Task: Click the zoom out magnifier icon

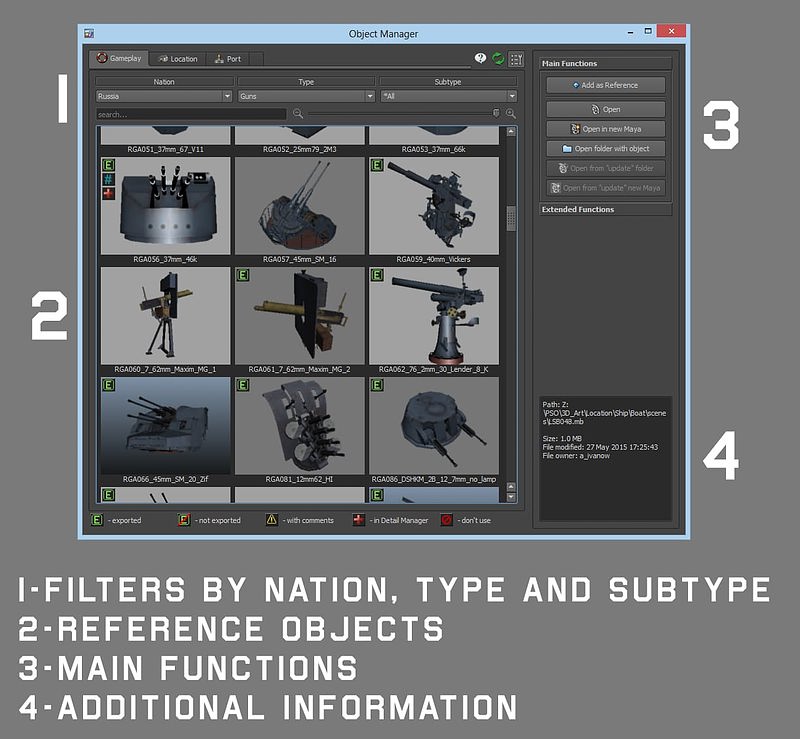Action: click(x=298, y=114)
